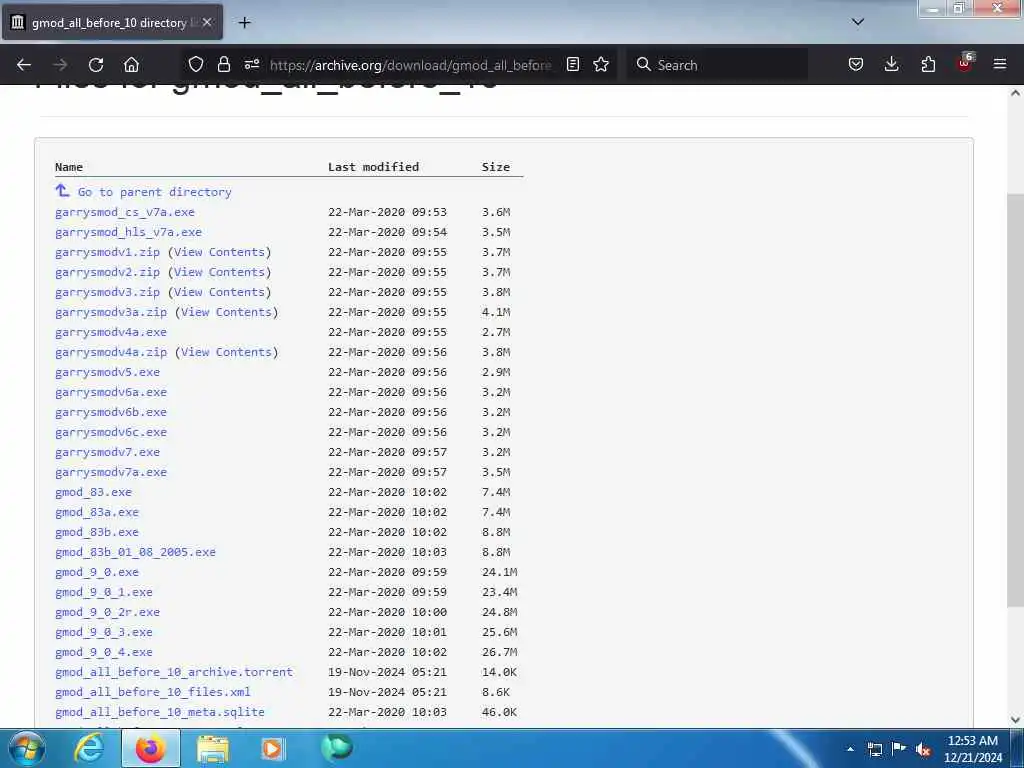
Task: Open gmod_all_before_10_meta.sqlite link
Action: point(160,712)
